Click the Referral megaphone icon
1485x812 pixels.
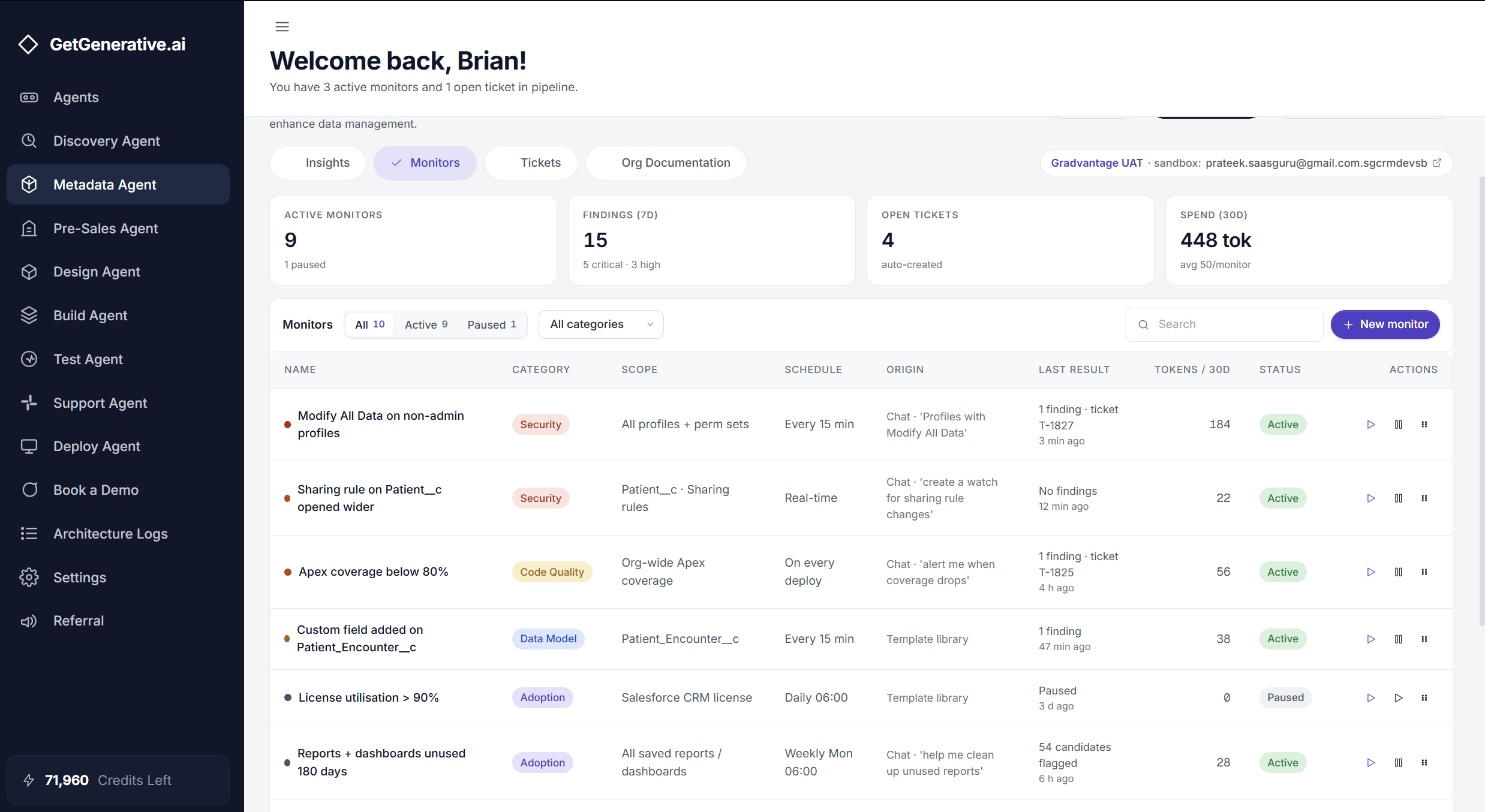click(29, 621)
